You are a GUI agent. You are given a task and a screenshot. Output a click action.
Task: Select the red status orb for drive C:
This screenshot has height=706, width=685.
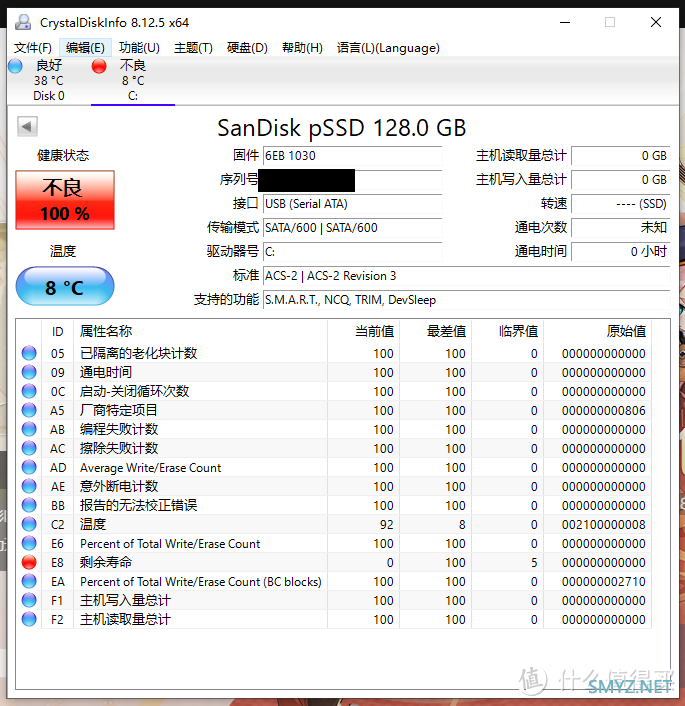(x=99, y=66)
